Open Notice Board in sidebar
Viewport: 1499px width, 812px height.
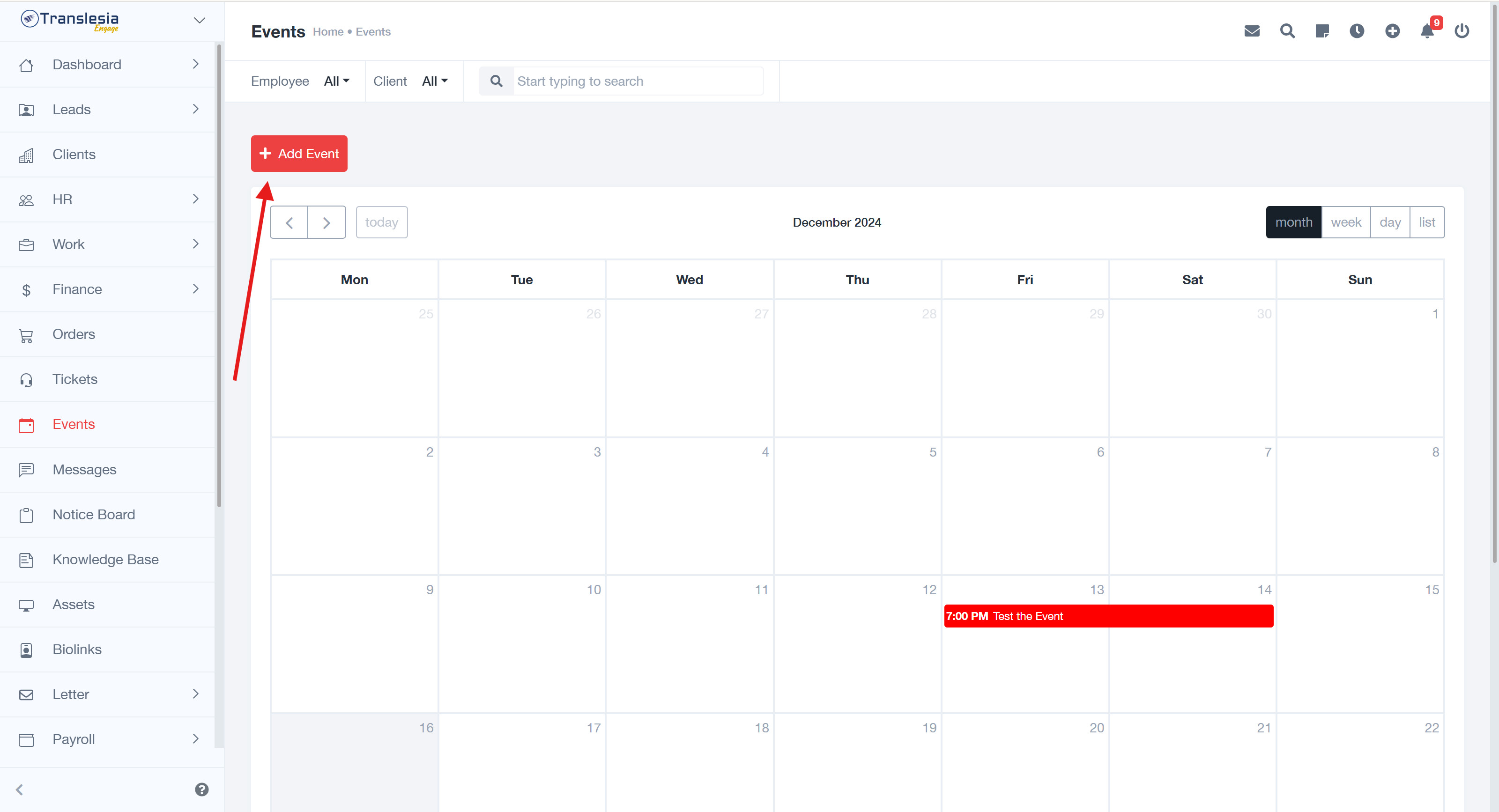(x=94, y=514)
